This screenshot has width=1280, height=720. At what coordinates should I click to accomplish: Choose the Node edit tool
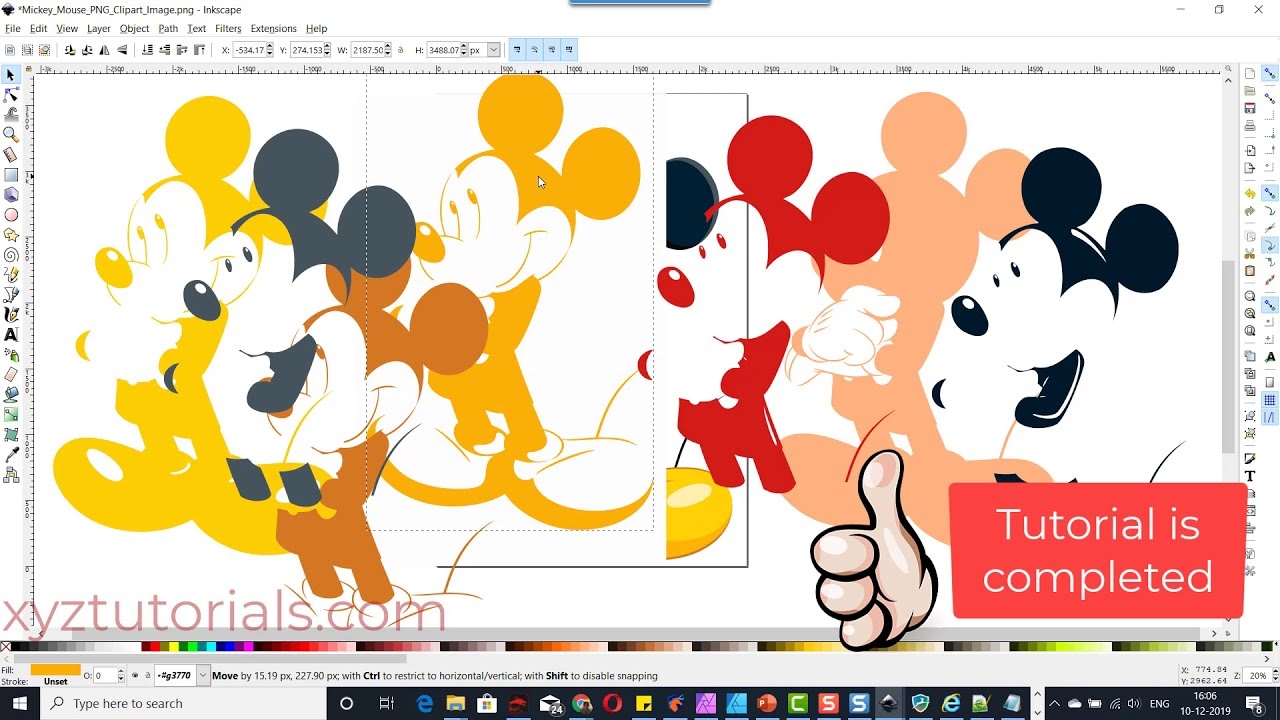[11, 95]
